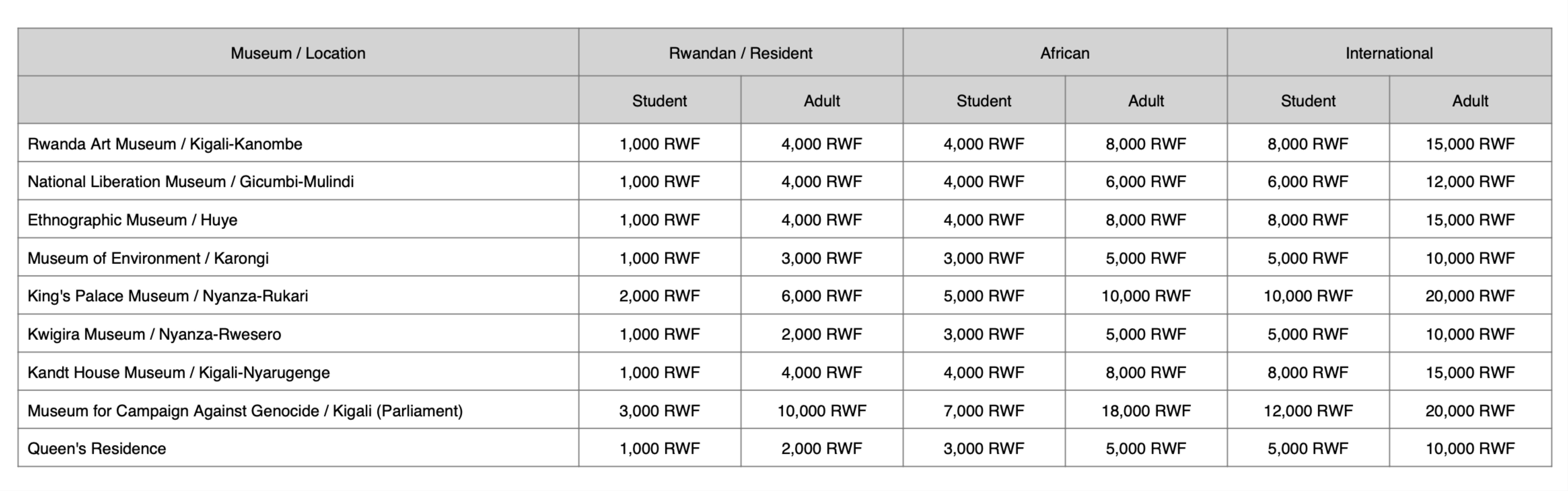The height and width of the screenshot is (491, 1568).
Task: Click the 7,000 RWF African student price
Action: pyautogui.click(x=984, y=411)
